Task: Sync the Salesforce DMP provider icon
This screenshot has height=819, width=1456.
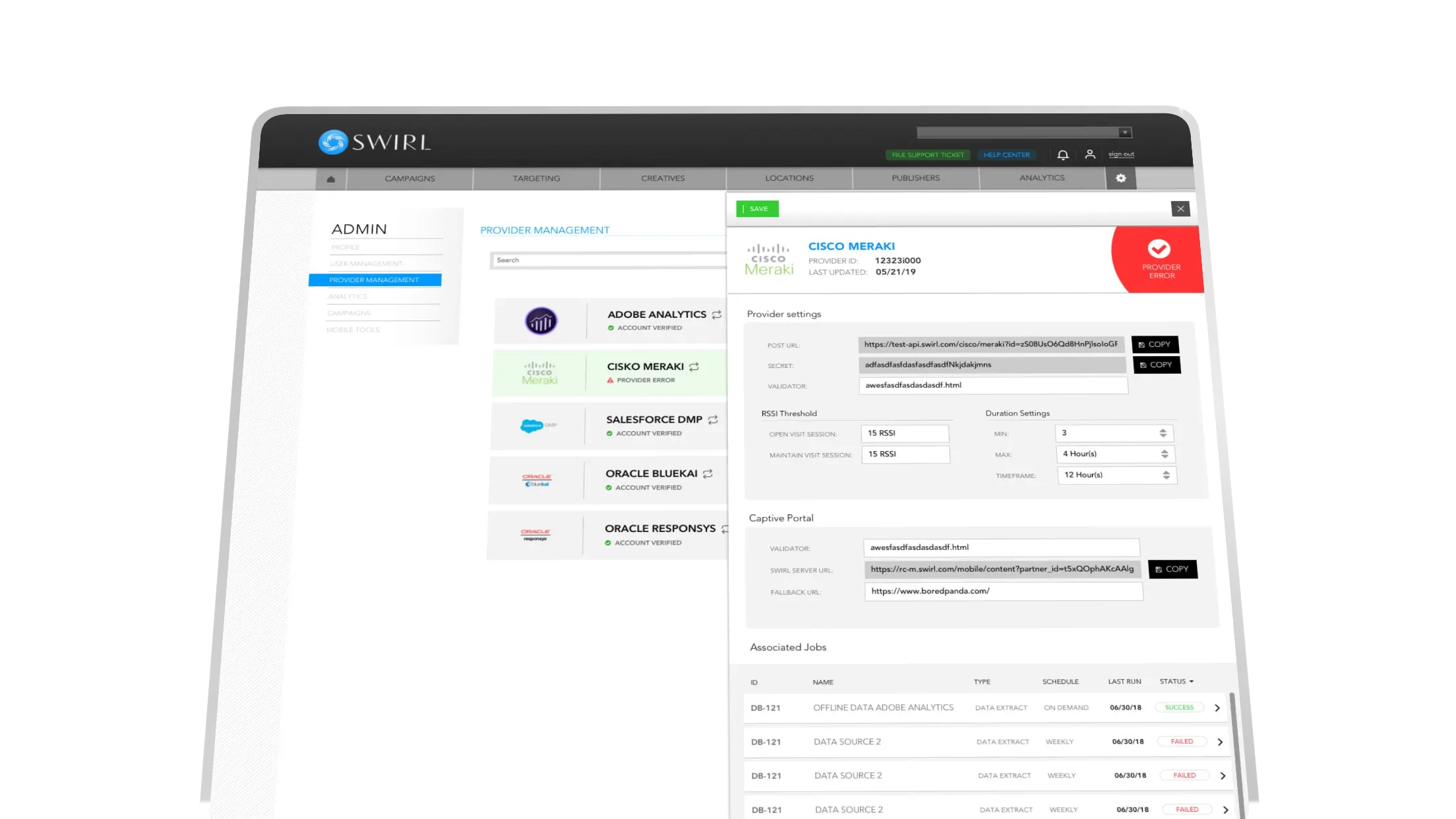Action: pyautogui.click(x=713, y=419)
